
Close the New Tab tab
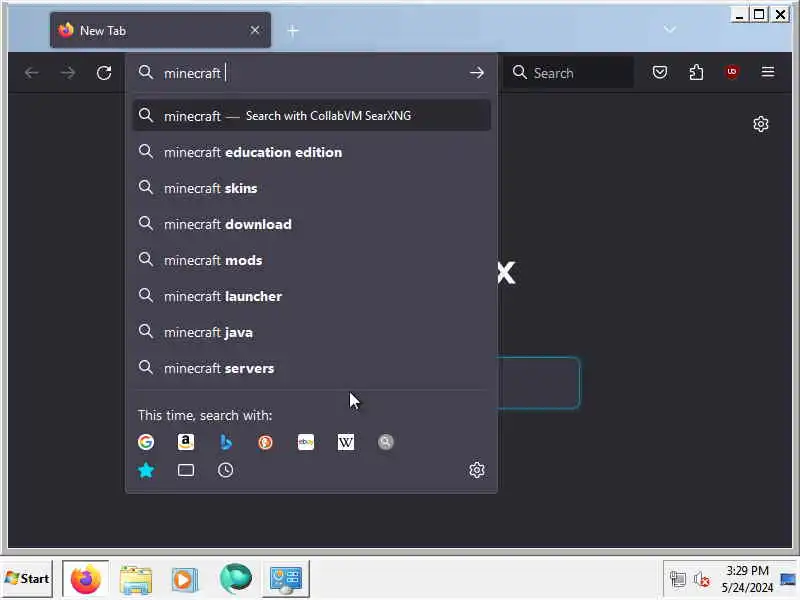(x=255, y=31)
